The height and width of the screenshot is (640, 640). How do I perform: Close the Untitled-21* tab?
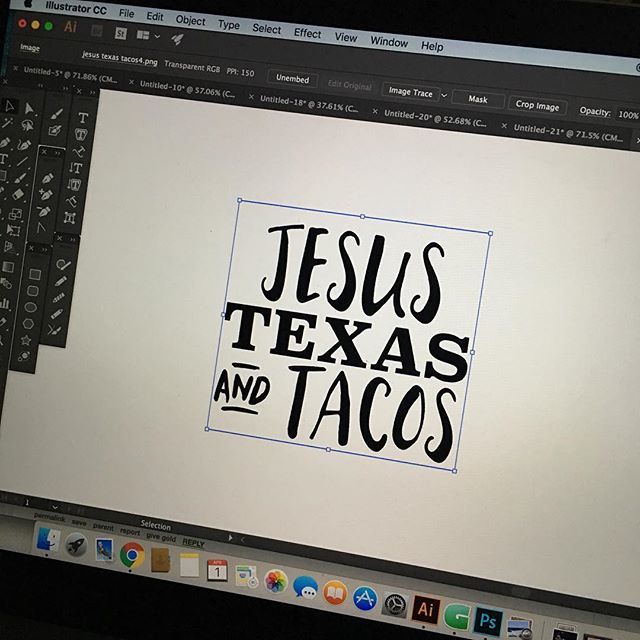coord(504,126)
